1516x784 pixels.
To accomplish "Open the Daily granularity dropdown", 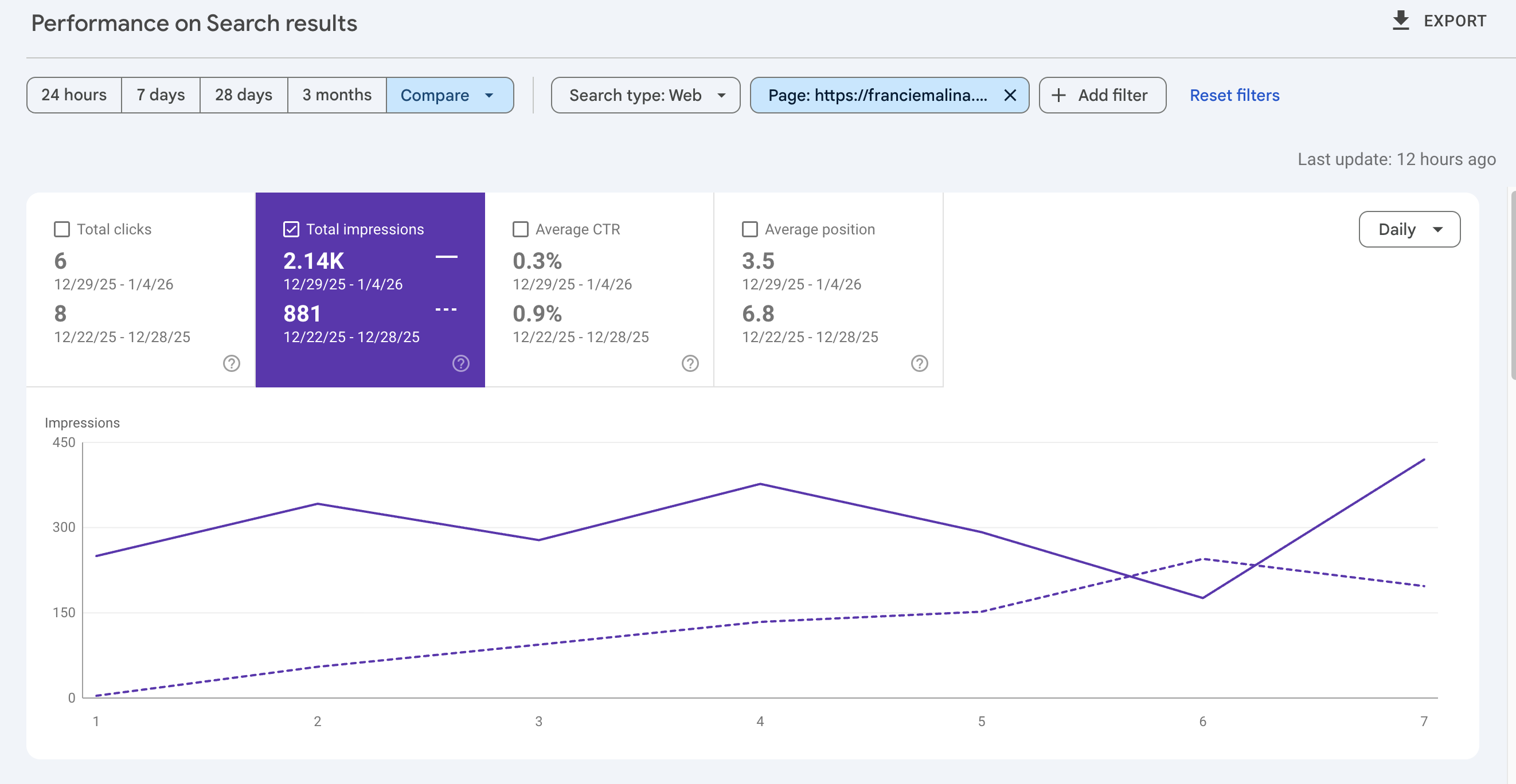I will (x=1409, y=229).
